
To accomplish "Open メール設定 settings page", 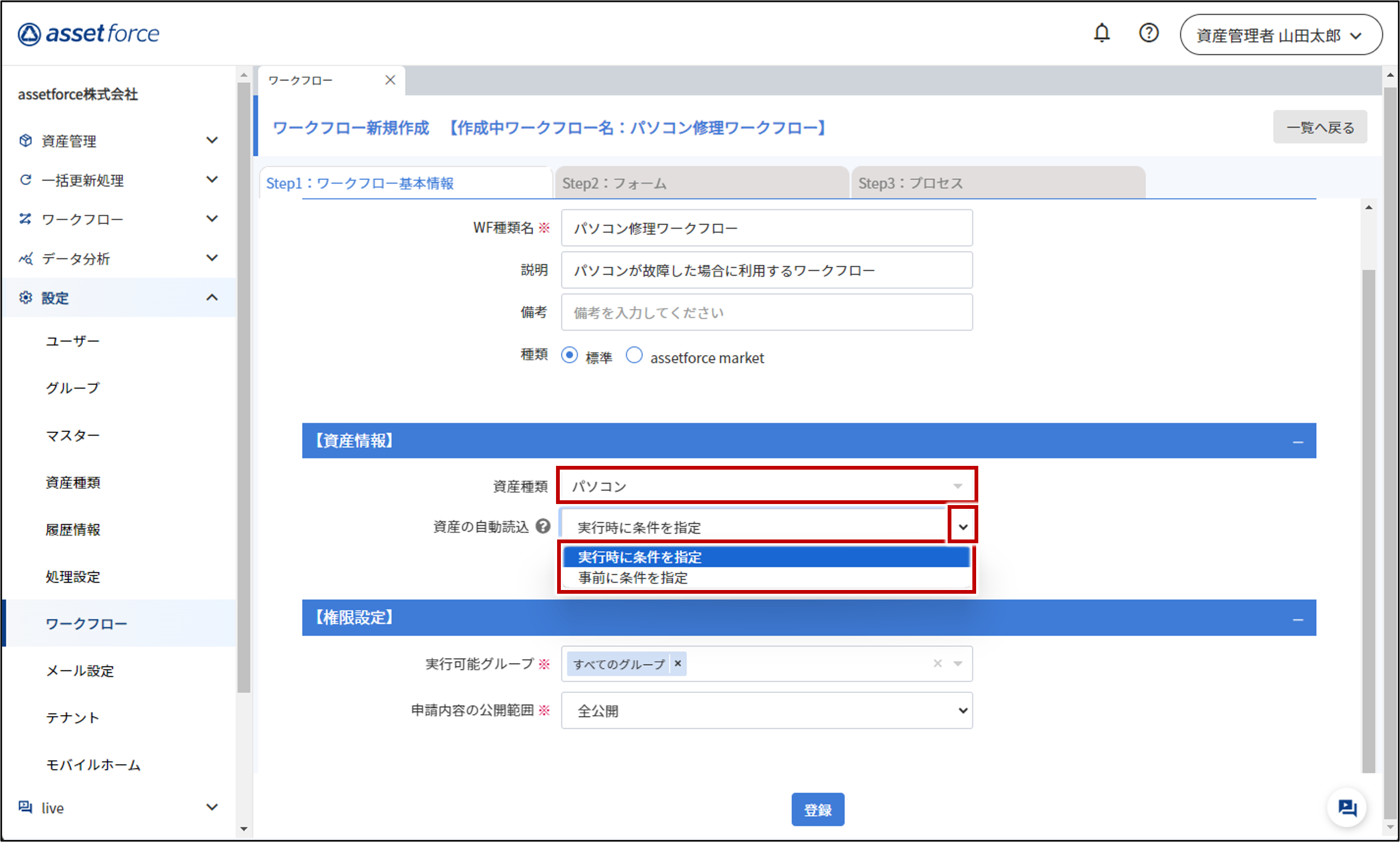I will 80,671.
